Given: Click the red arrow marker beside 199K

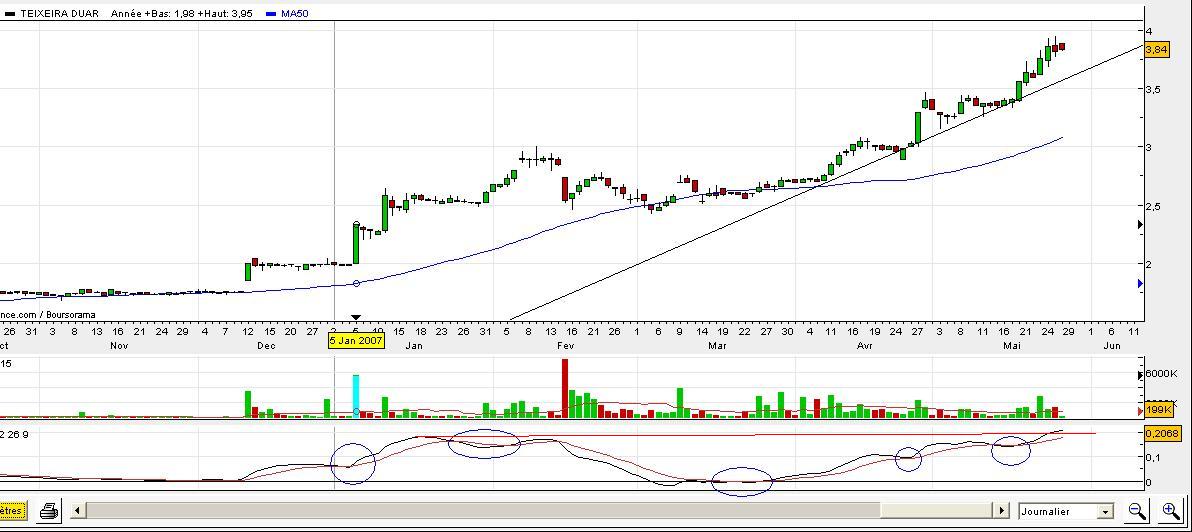Looking at the screenshot, I should click(x=1140, y=411).
